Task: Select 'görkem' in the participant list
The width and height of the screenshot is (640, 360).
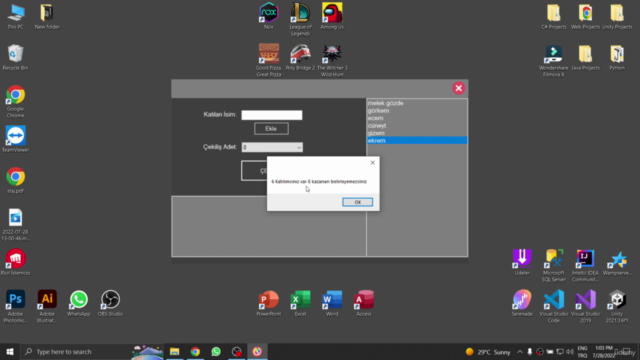Action: pos(417,111)
